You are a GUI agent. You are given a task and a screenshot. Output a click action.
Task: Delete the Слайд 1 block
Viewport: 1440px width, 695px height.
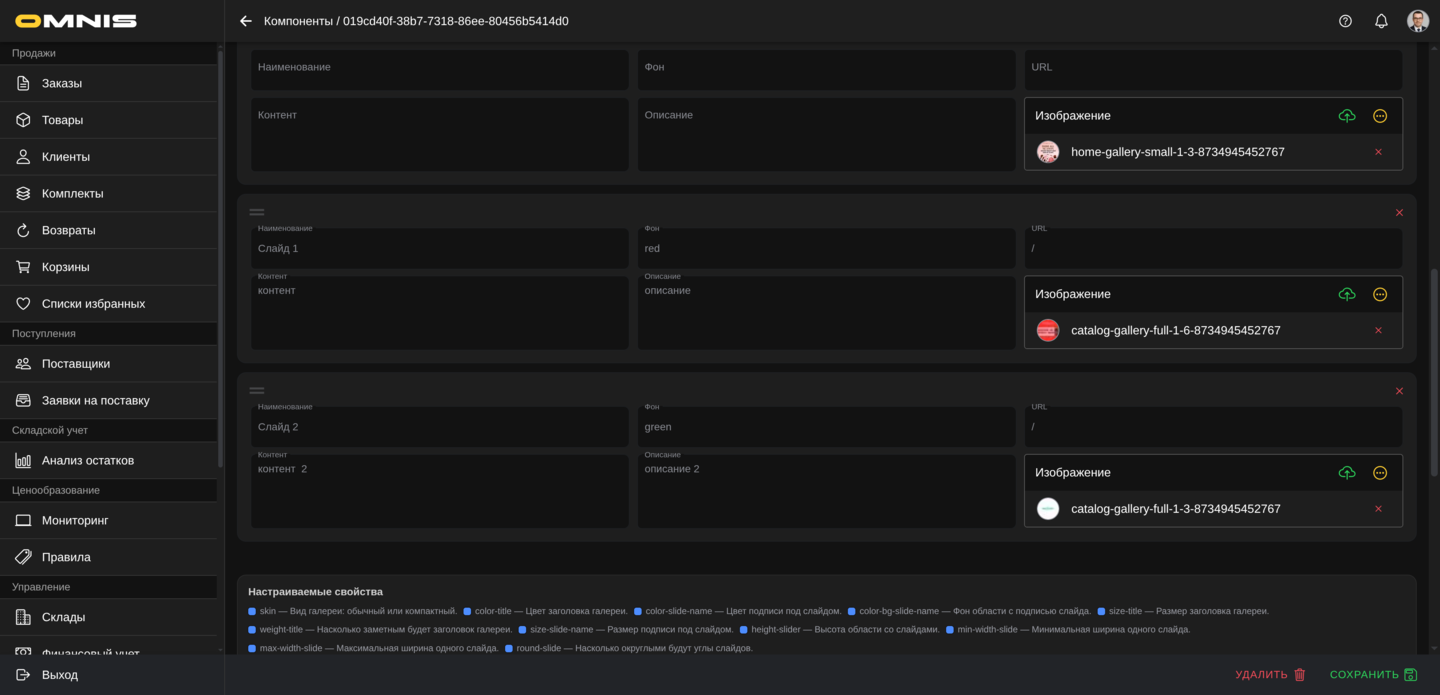tap(1399, 213)
